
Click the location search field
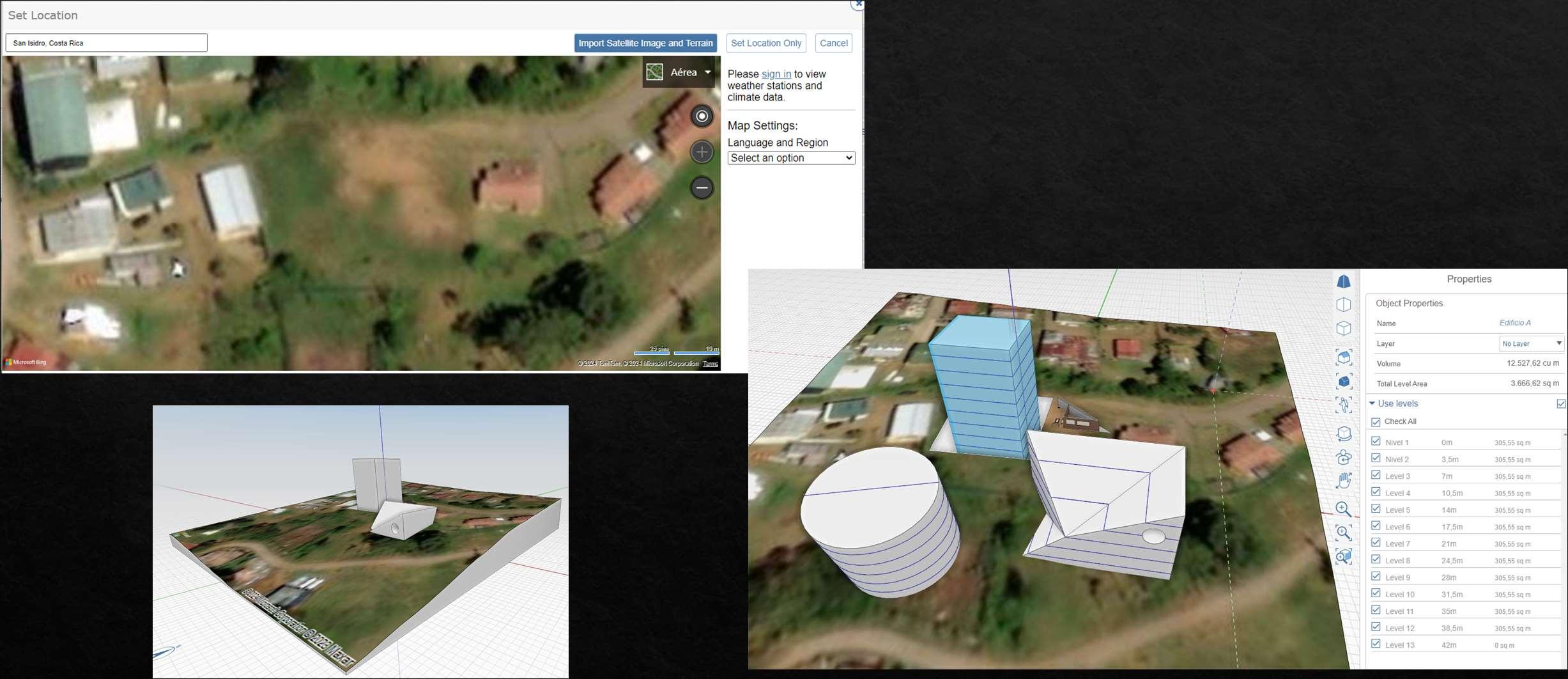[x=107, y=43]
